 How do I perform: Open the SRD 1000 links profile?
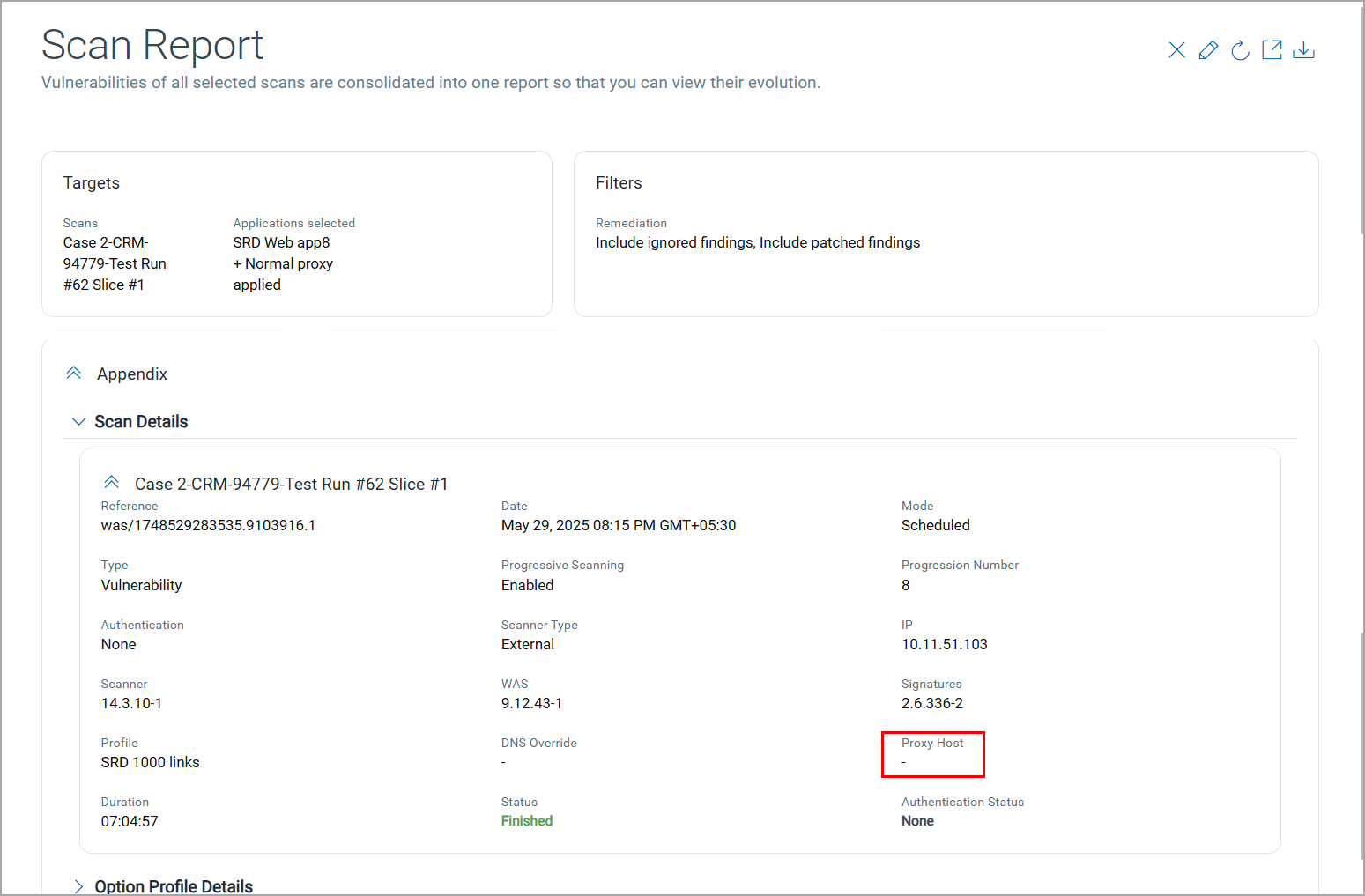pyautogui.click(x=150, y=762)
